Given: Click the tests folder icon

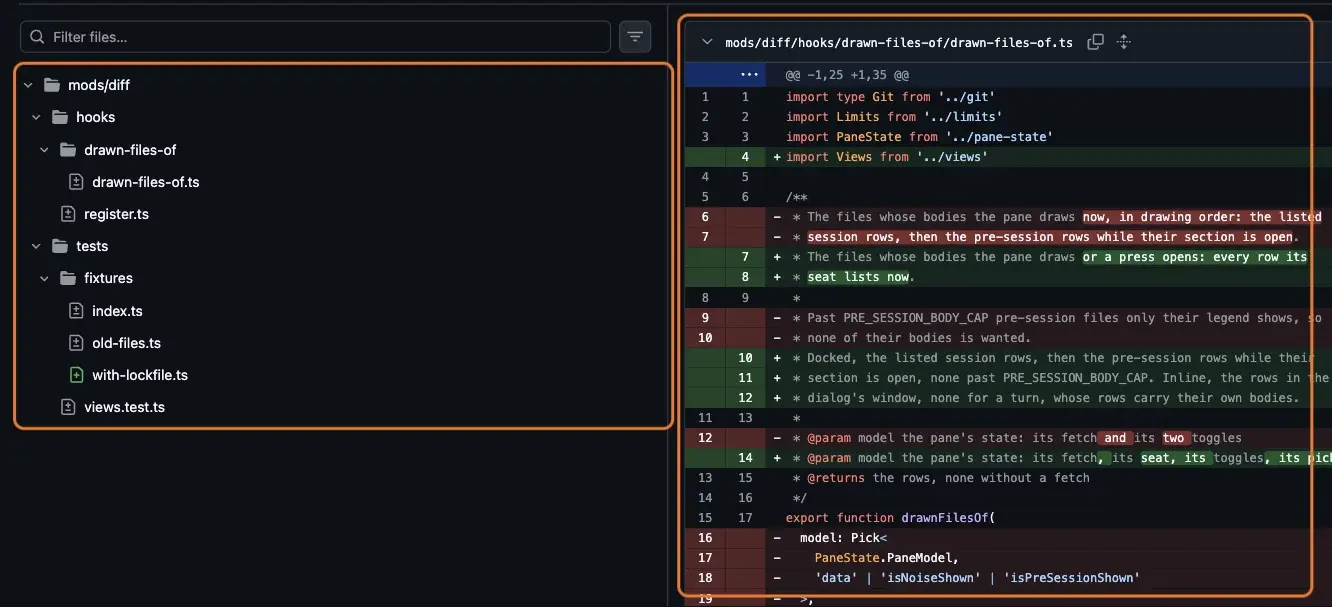Looking at the screenshot, I should click(60, 246).
